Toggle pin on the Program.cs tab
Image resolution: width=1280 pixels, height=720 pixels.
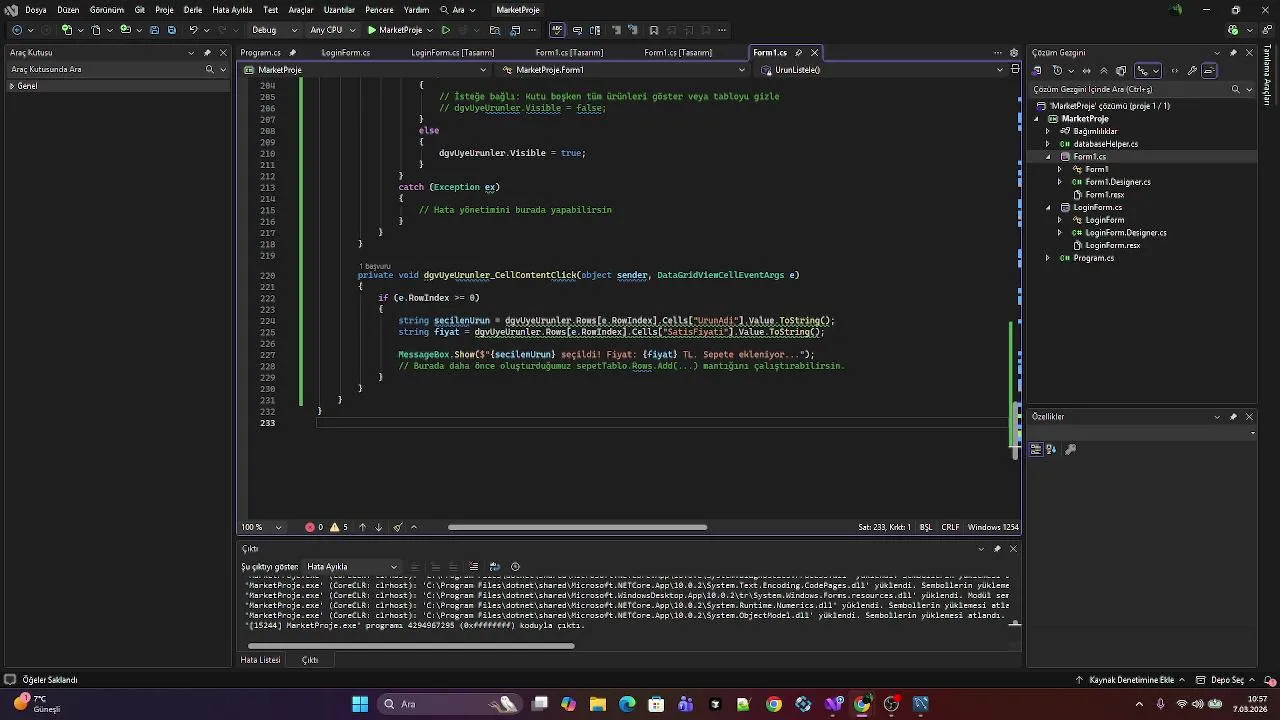click(293, 52)
